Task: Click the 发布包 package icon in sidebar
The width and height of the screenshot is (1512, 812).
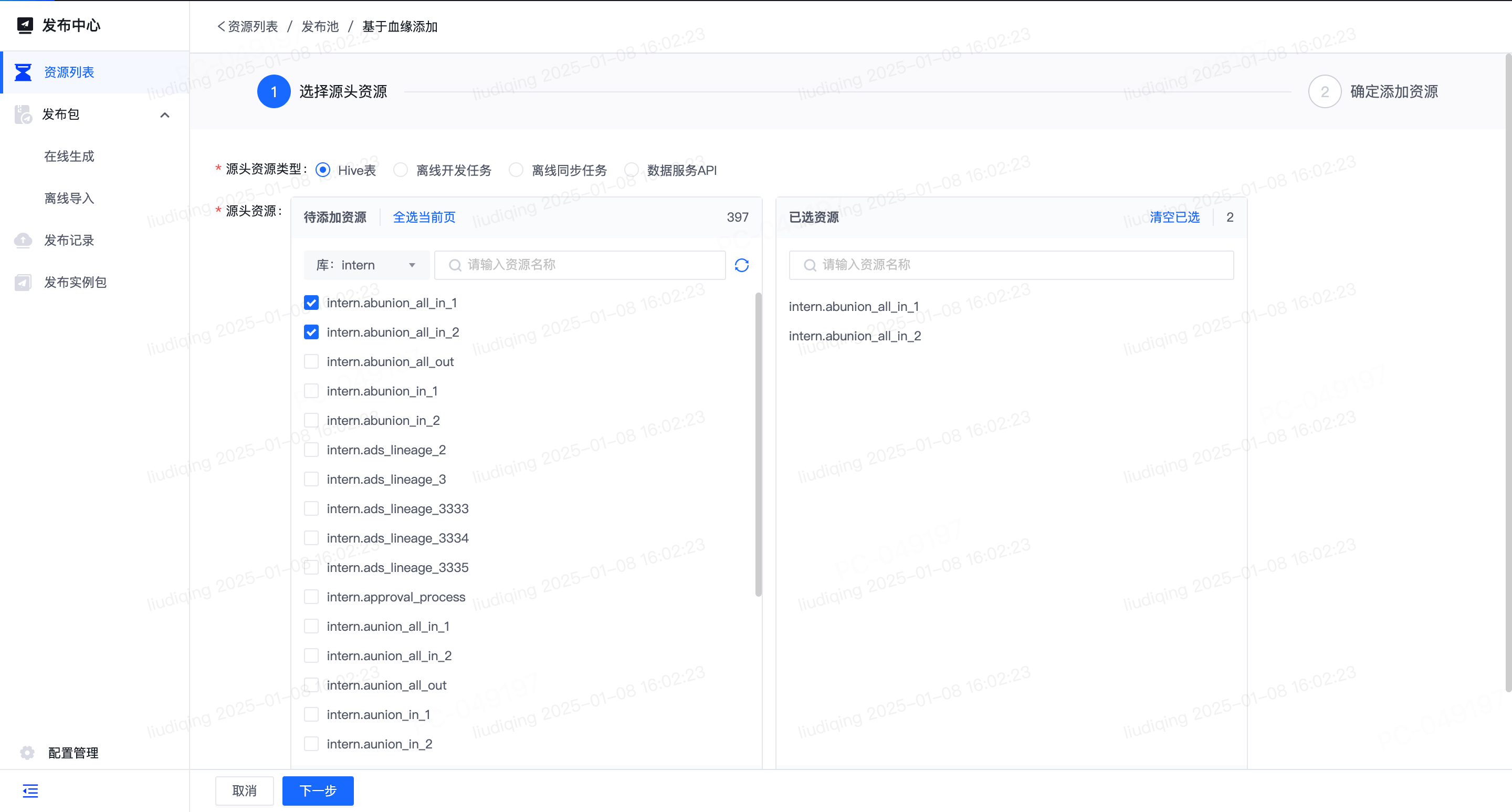Action: coord(23,114)
